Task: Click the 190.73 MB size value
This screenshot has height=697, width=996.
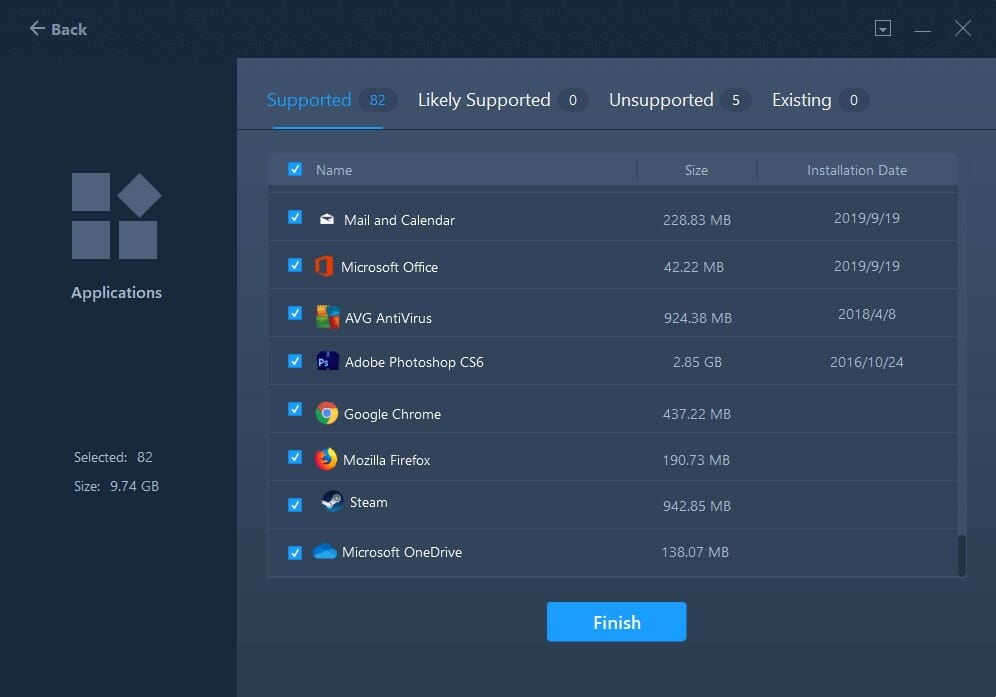Action: point(696,460)
